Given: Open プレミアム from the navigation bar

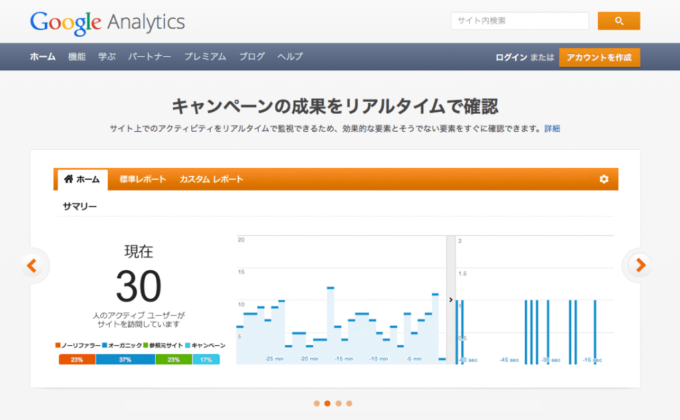Looking at the screenshot, I should pos(205,57).
